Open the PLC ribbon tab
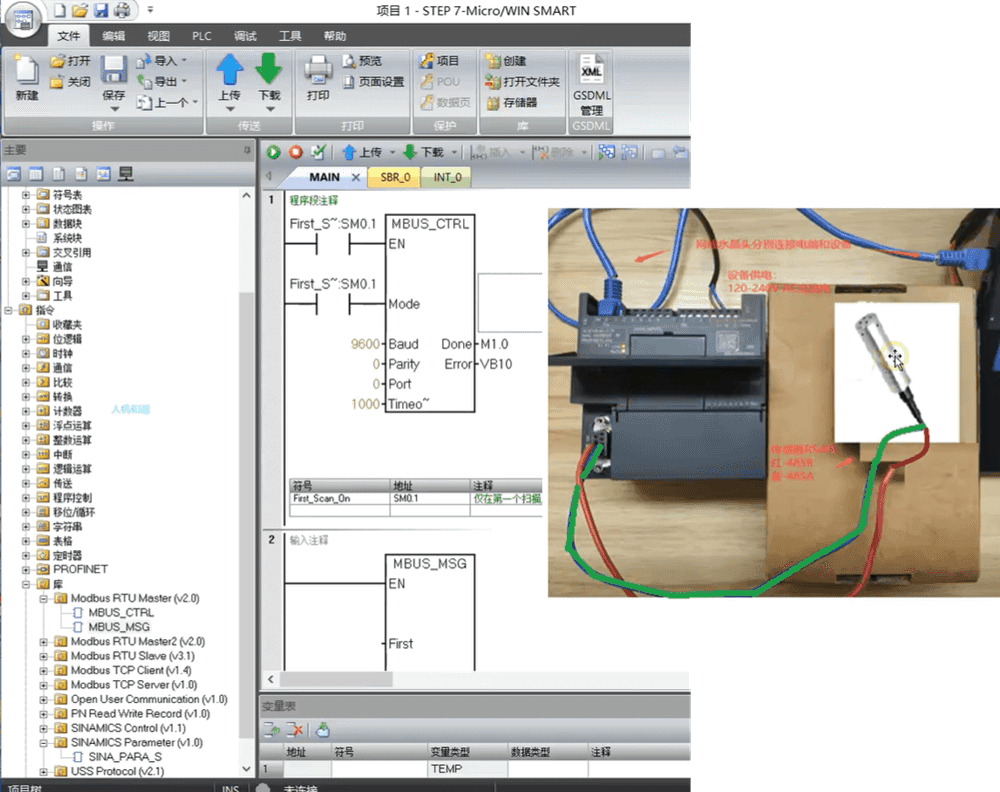This screenshot has width=1000, height=792. (202, 36)
